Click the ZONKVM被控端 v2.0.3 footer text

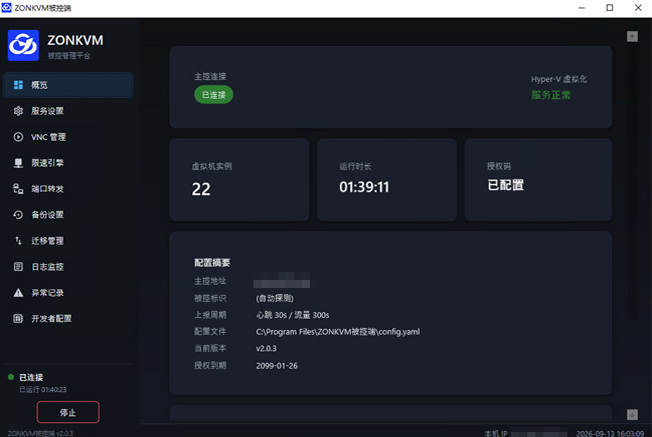tap(40, 433)
